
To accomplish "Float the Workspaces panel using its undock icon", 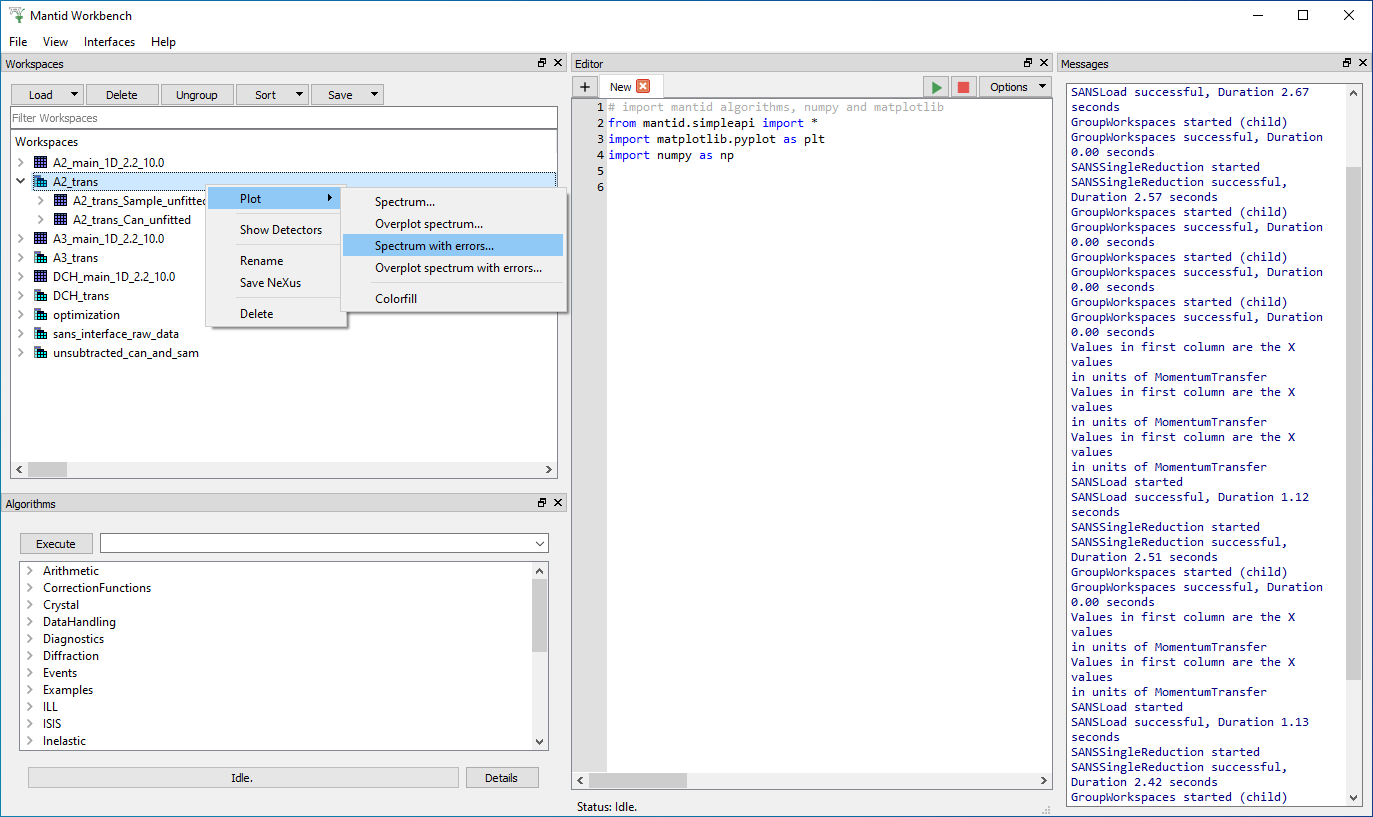I will [x=542, y=63].
